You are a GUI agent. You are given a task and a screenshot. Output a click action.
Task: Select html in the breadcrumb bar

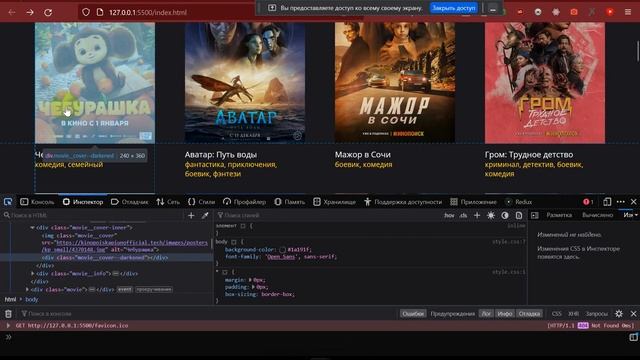[10, 299]
